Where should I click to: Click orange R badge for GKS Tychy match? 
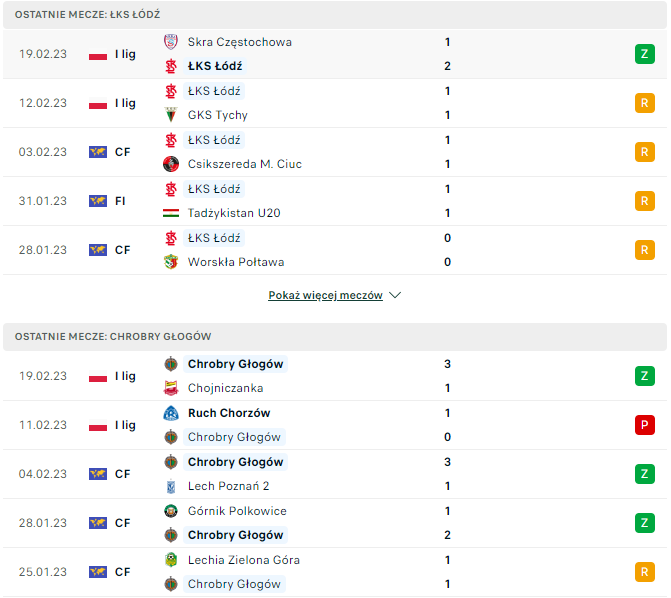(645, 103)
